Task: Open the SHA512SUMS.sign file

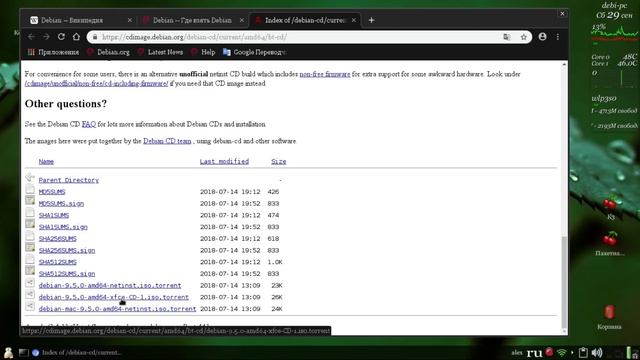Action: click(67, 274)
